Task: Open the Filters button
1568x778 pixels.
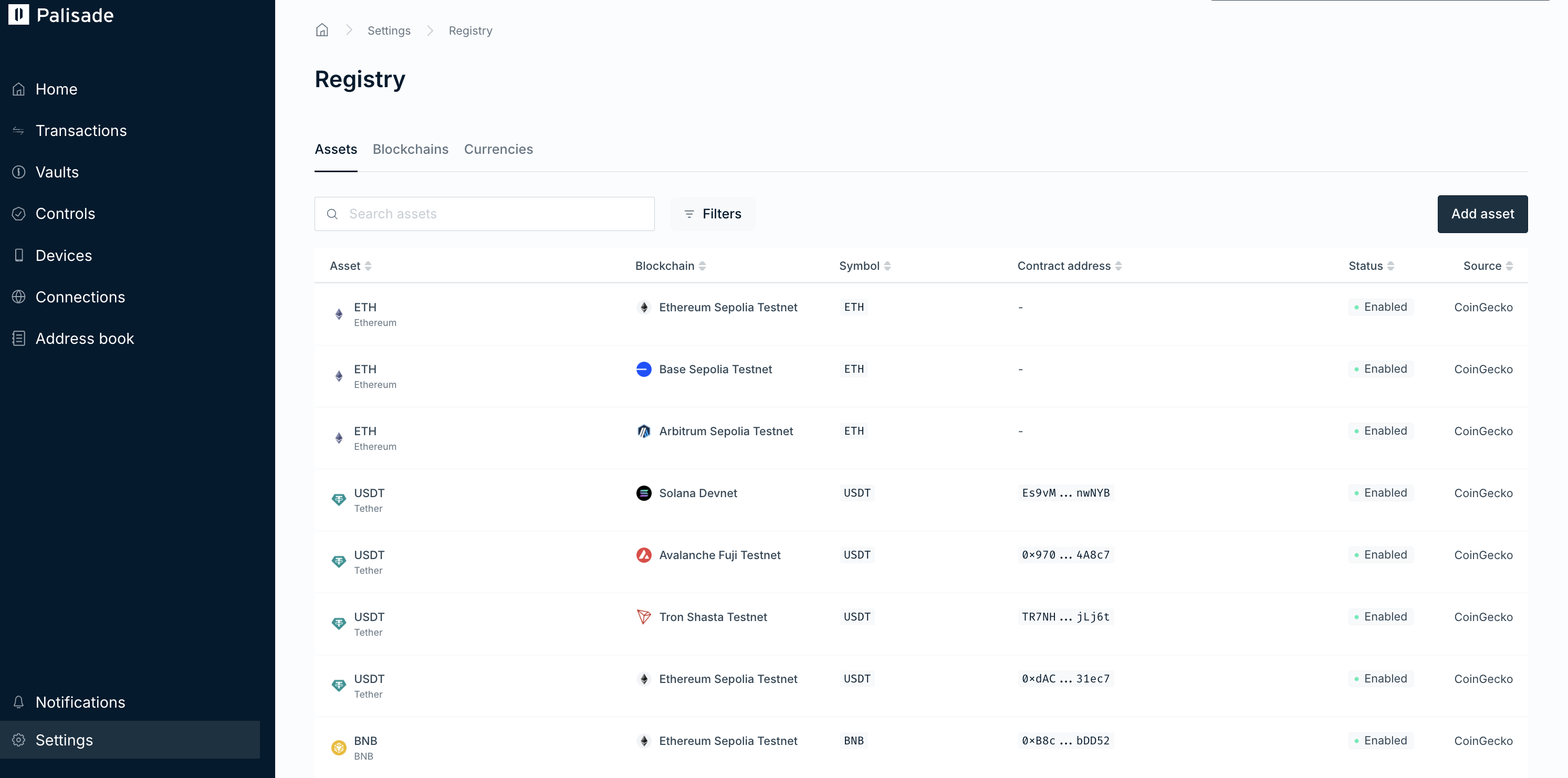Action: pyautogui.click(x=712, y=214)
